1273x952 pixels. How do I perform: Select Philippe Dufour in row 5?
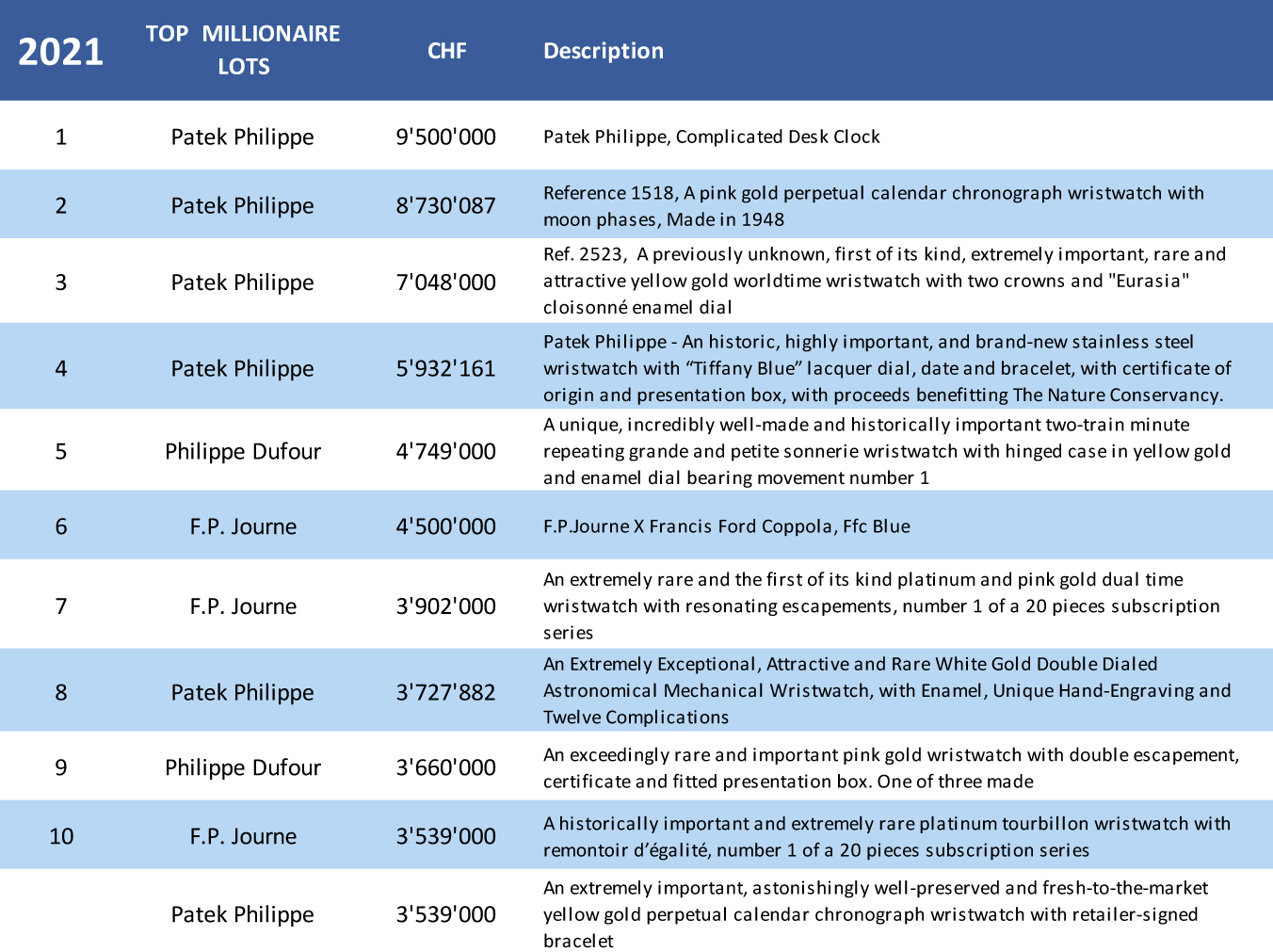point(243,451)
